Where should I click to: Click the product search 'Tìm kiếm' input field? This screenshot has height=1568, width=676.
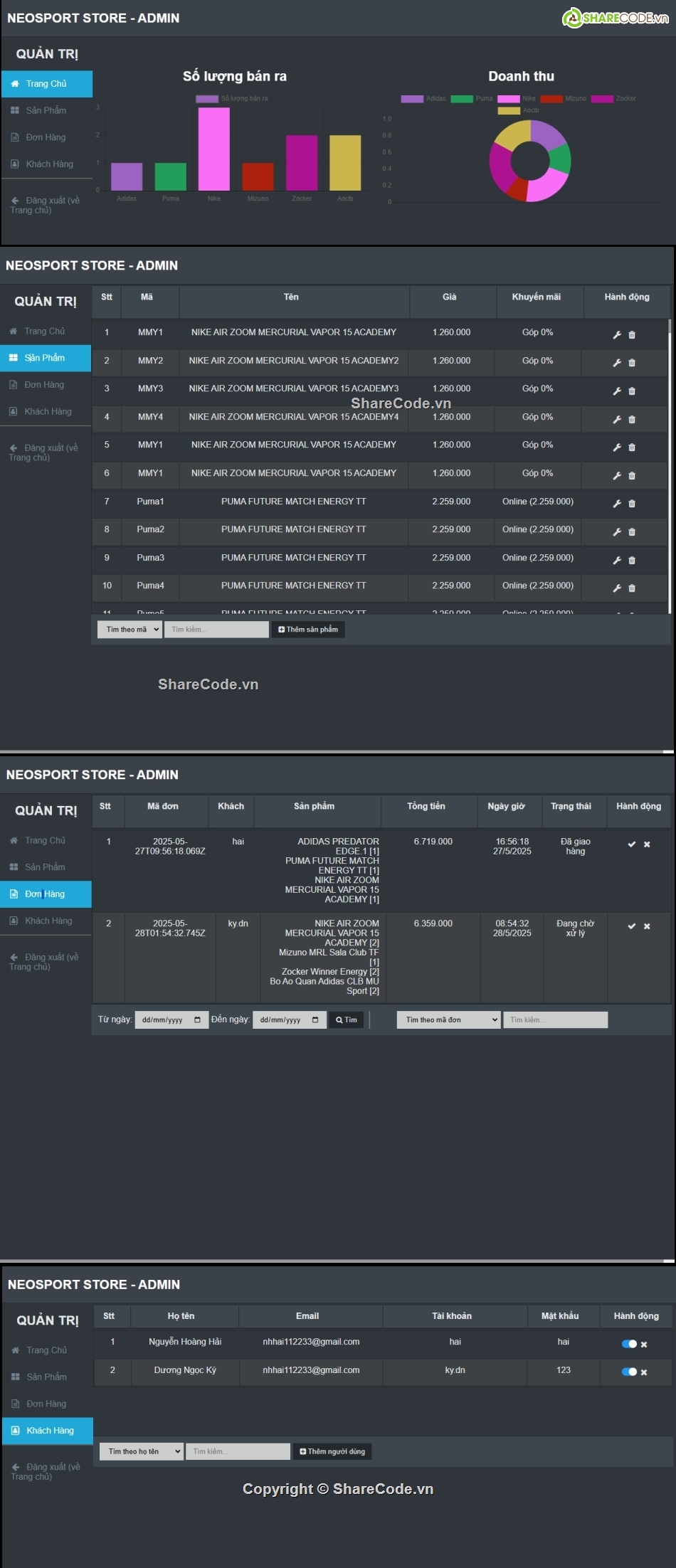click(x=216, y=630)
